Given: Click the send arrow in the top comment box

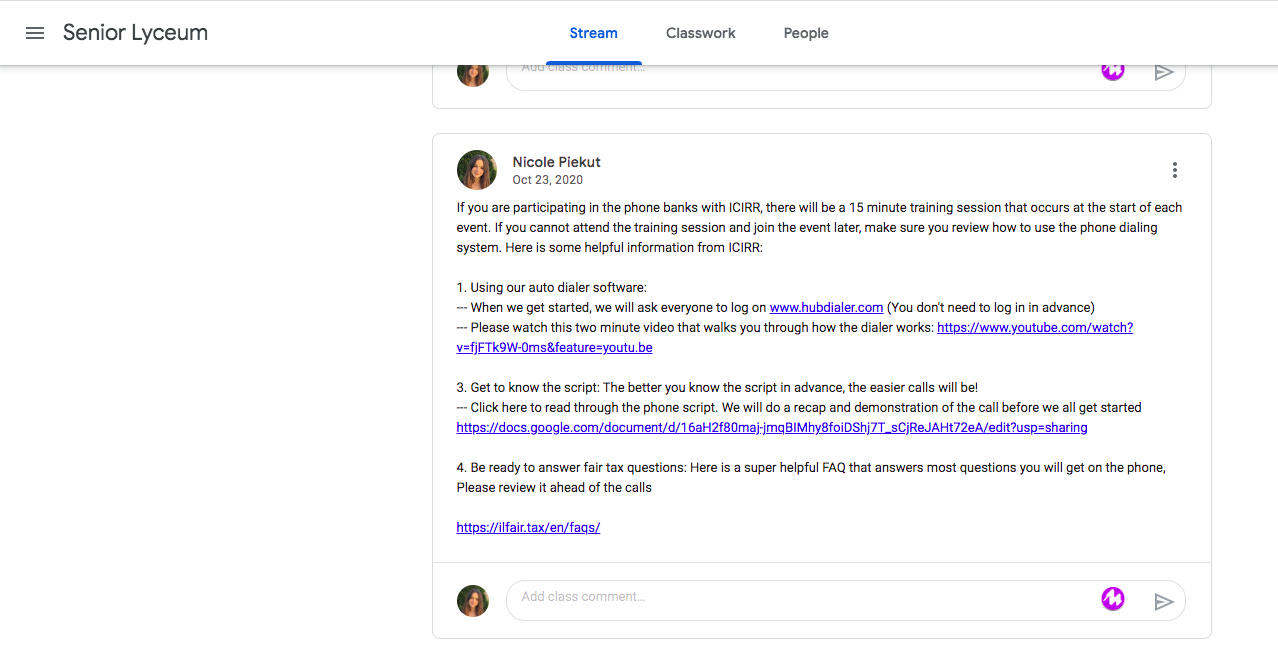Looking at the screenshot, I should coord(1163,73).
